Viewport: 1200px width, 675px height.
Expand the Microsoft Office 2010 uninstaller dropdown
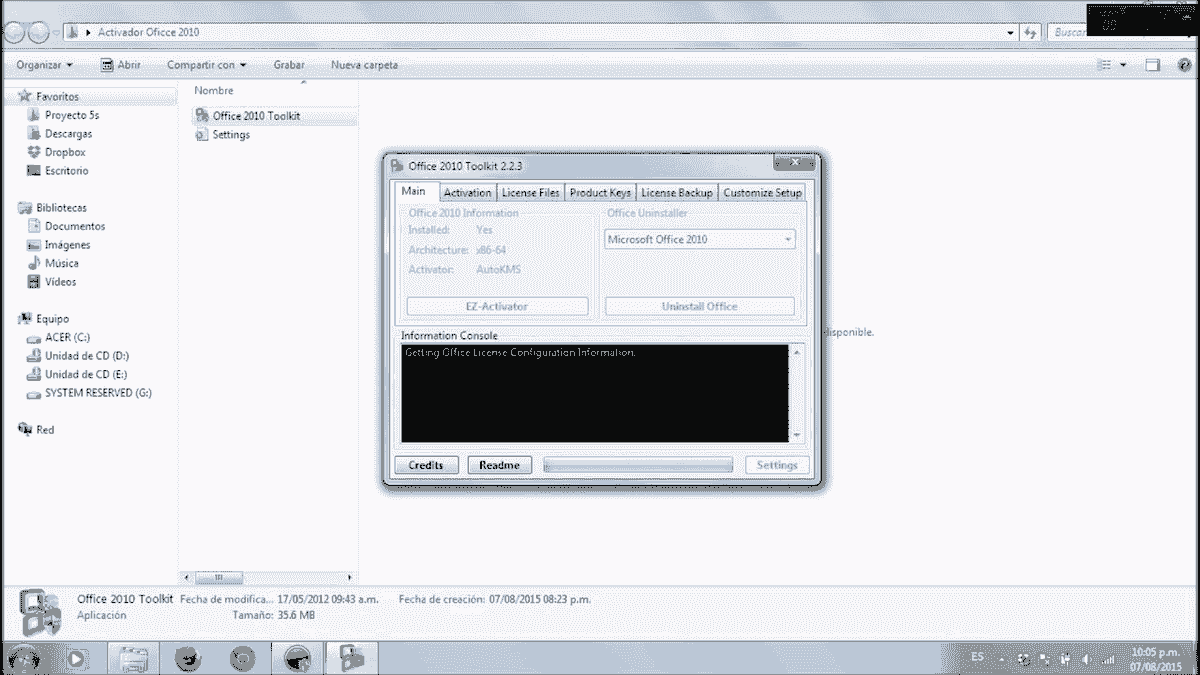pos(700,239)
